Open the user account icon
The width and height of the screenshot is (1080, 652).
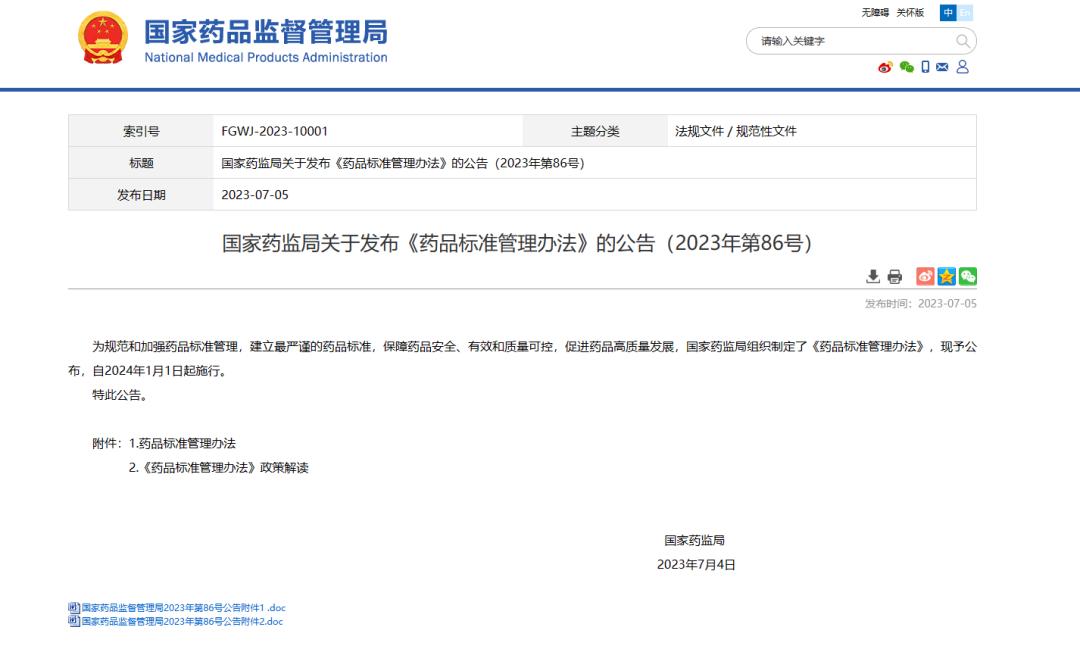[x=962, y=67]
